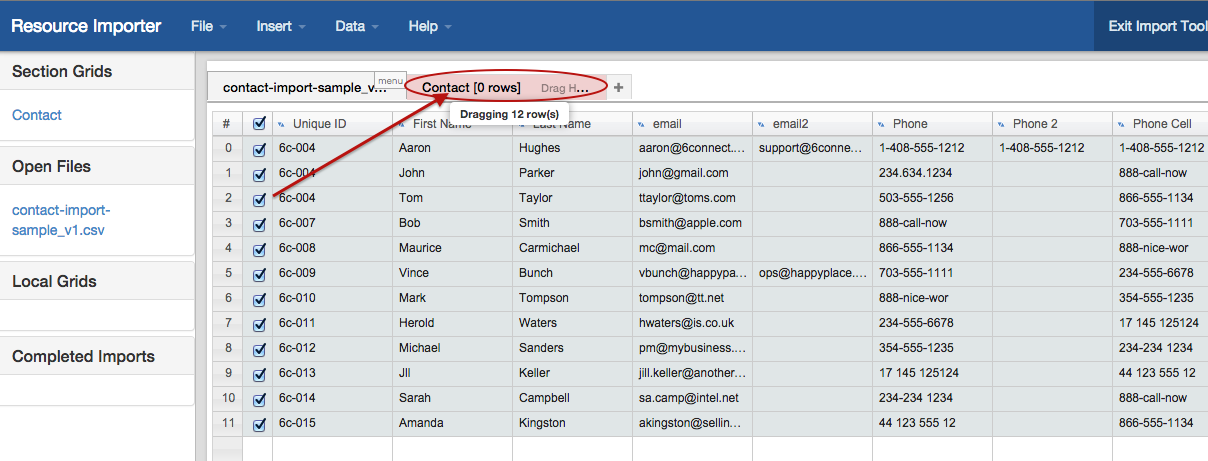Viewport: 1208px width, 461px height.
Task: Open the Contact link under Section Grids
Action: 37,115
